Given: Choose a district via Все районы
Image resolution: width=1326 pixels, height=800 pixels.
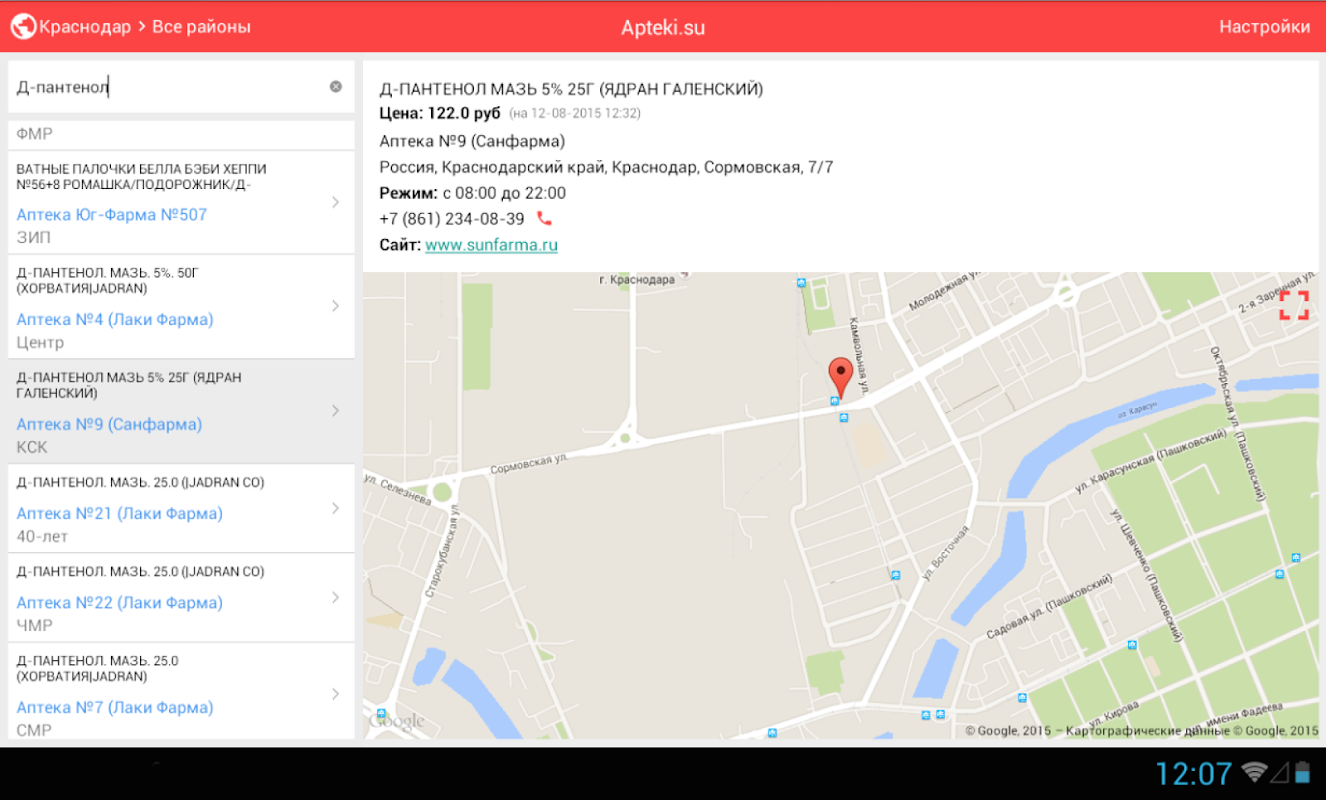Looking at the screenshot, I should click(201, 27).
